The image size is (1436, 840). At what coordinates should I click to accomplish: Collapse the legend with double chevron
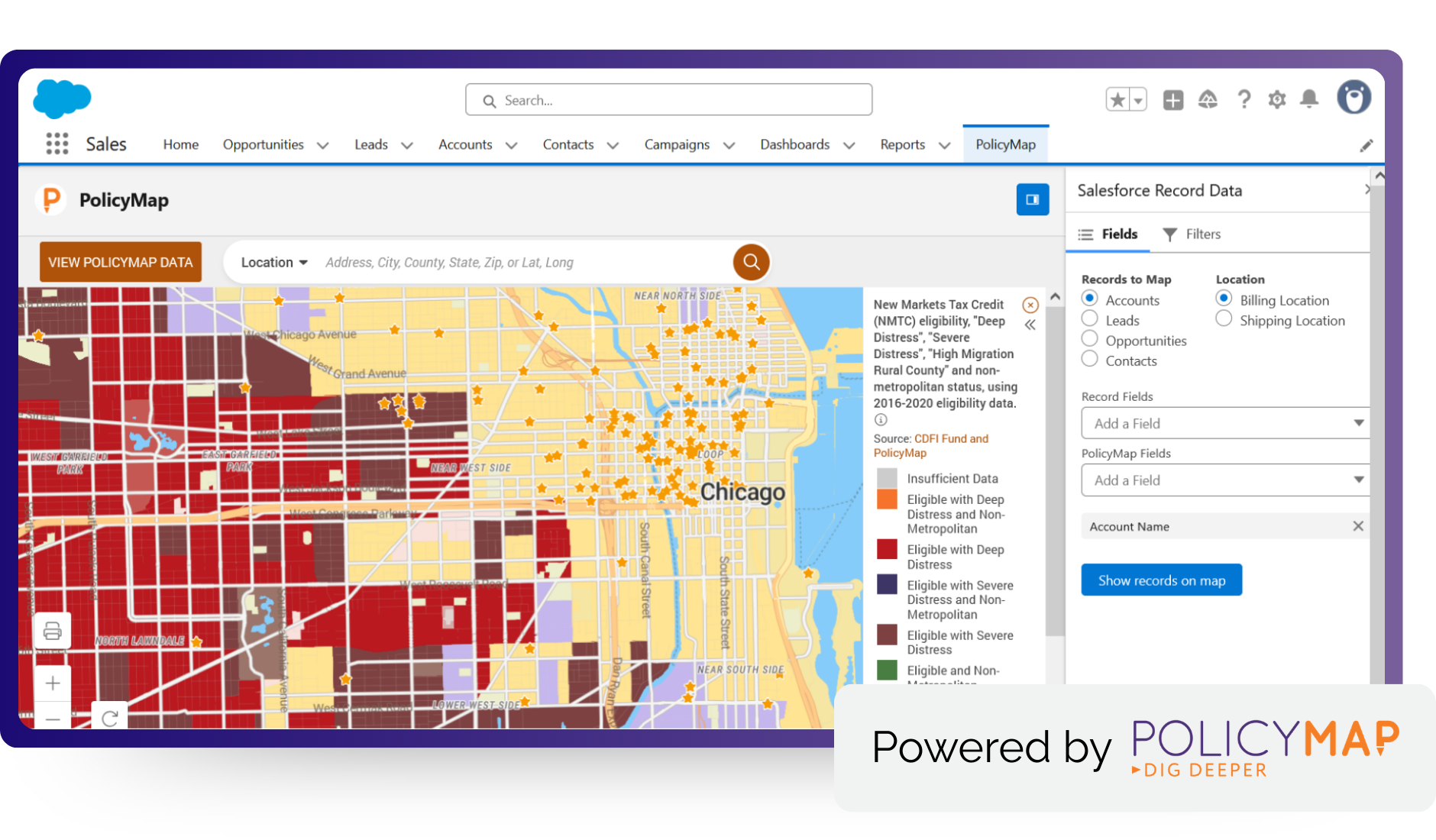pos(1030,325)
